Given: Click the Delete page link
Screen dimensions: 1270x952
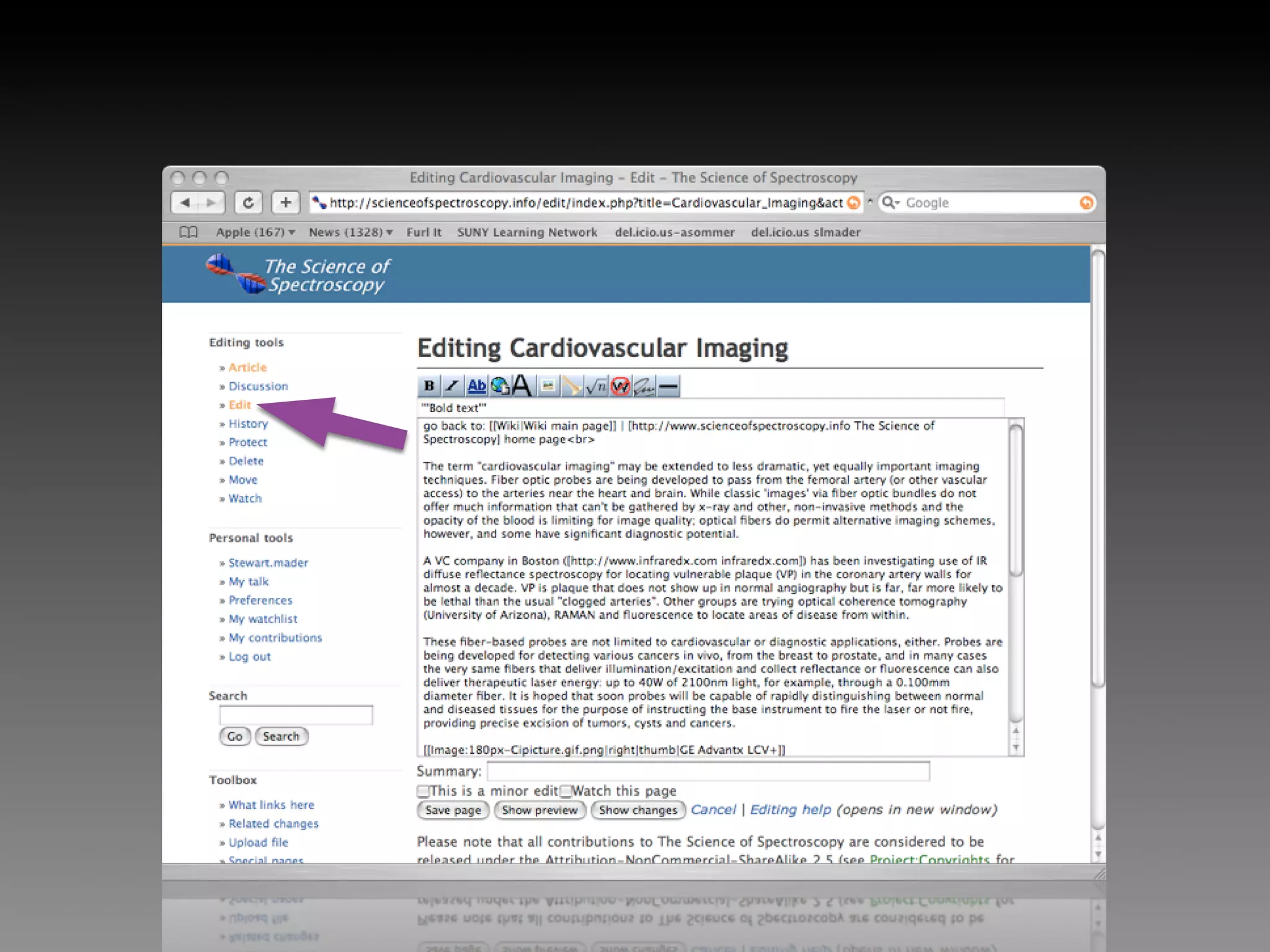Looking at the screenshot, I should pos(246,461).
